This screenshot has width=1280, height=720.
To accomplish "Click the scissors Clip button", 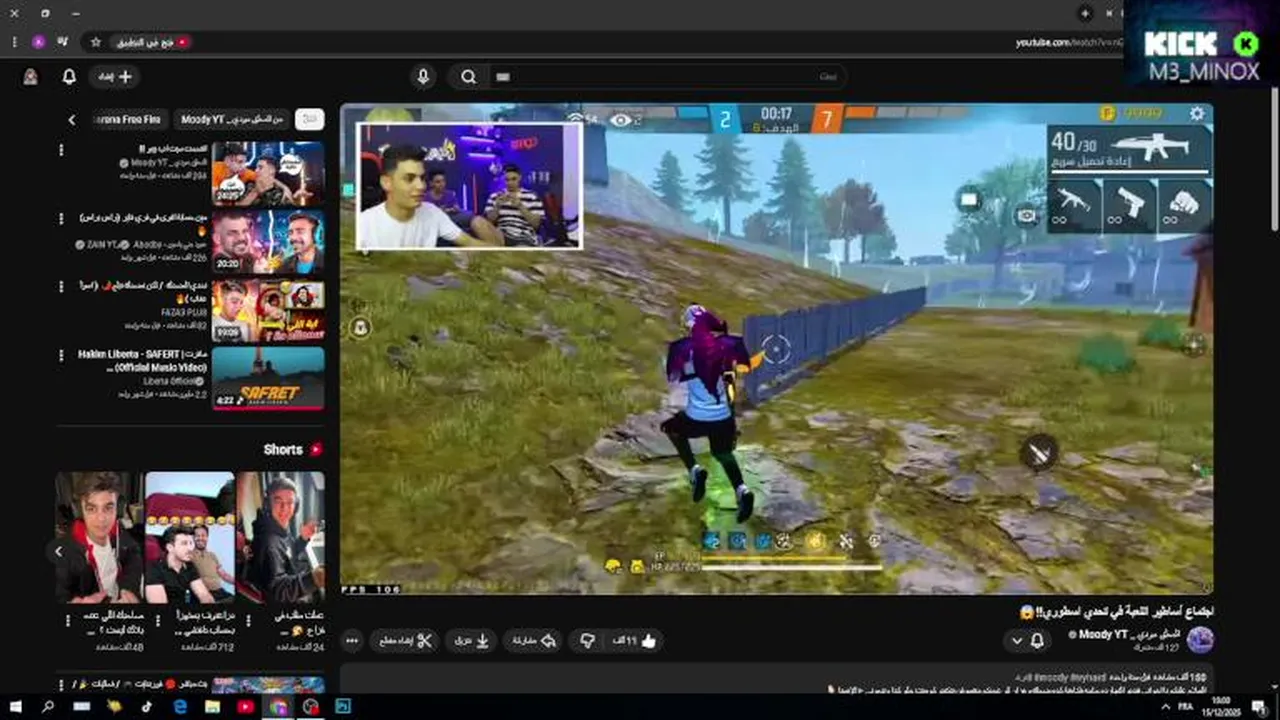I will point(405,641).
